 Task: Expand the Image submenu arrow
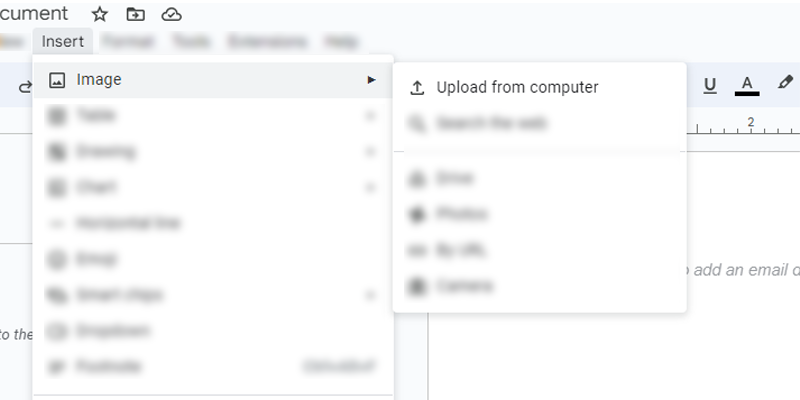pyautogui.click(x=372, y=80)
